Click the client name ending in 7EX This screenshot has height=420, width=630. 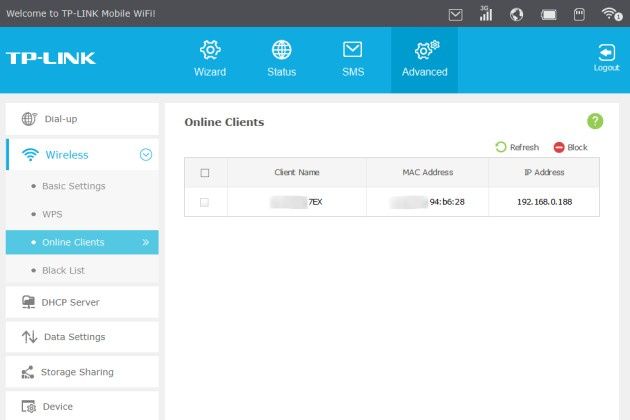pos(297,202)
